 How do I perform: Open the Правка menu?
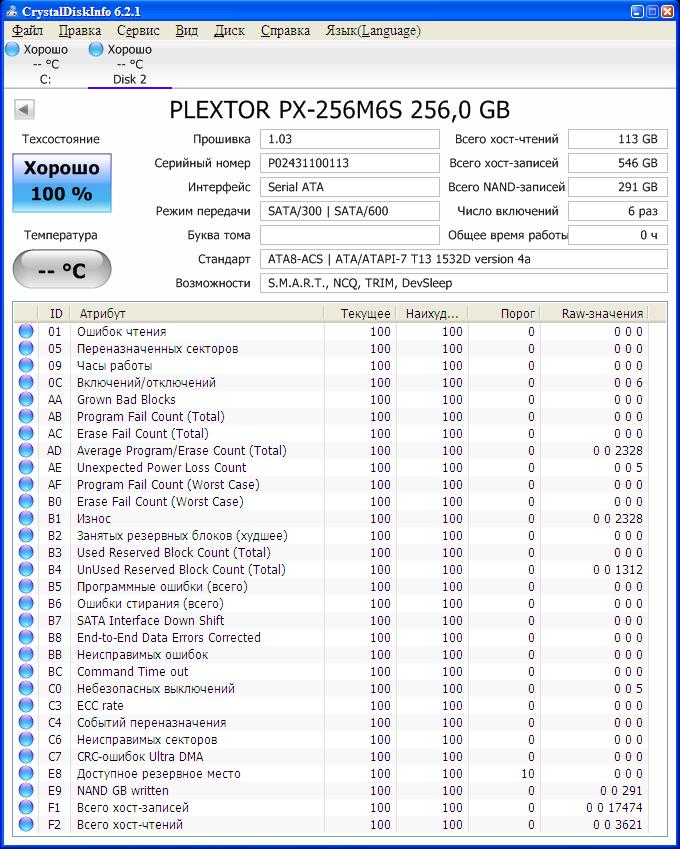pos(80,30)
